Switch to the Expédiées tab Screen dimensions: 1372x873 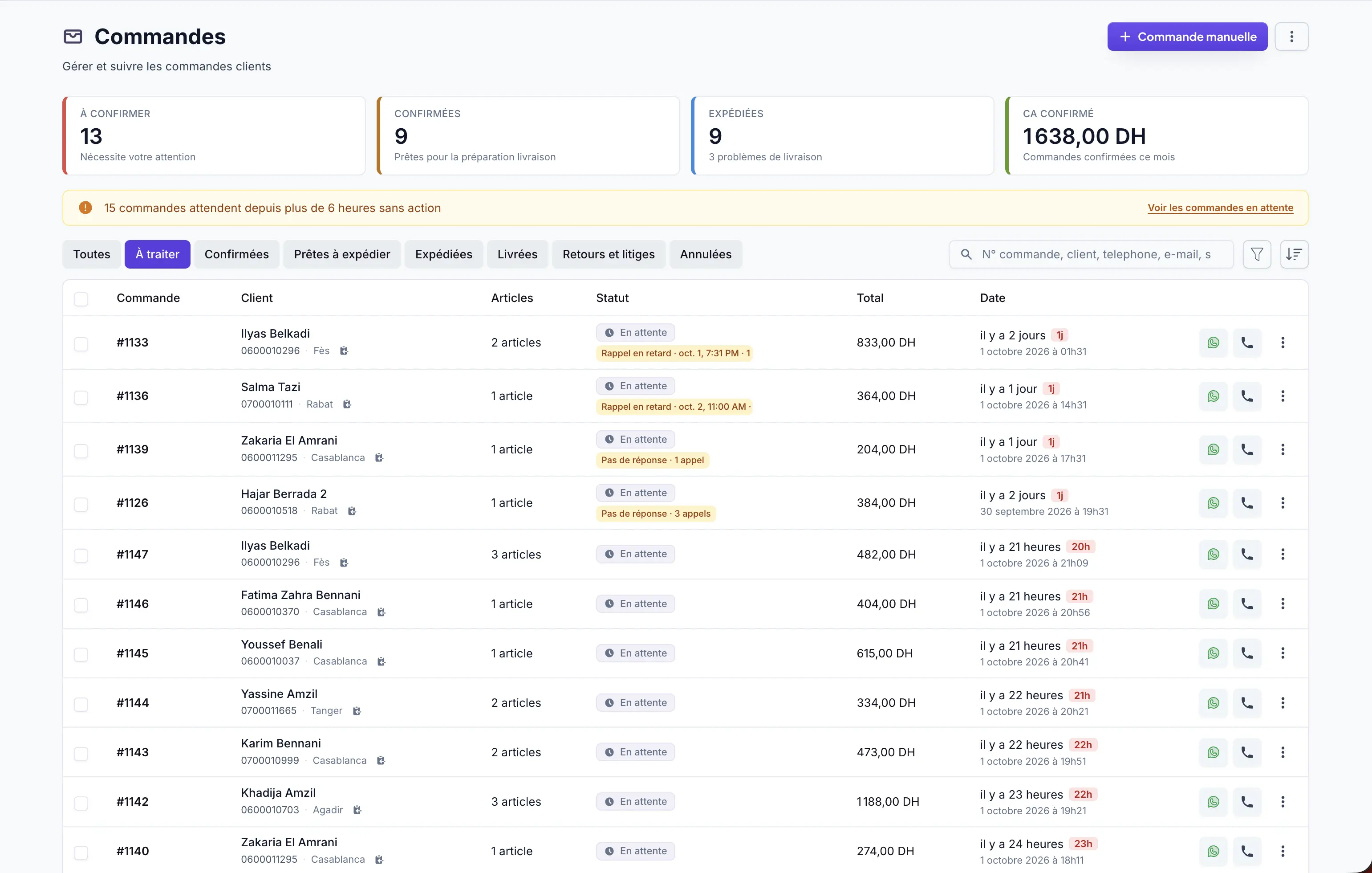pyautogui.click(x=443, y=254)
